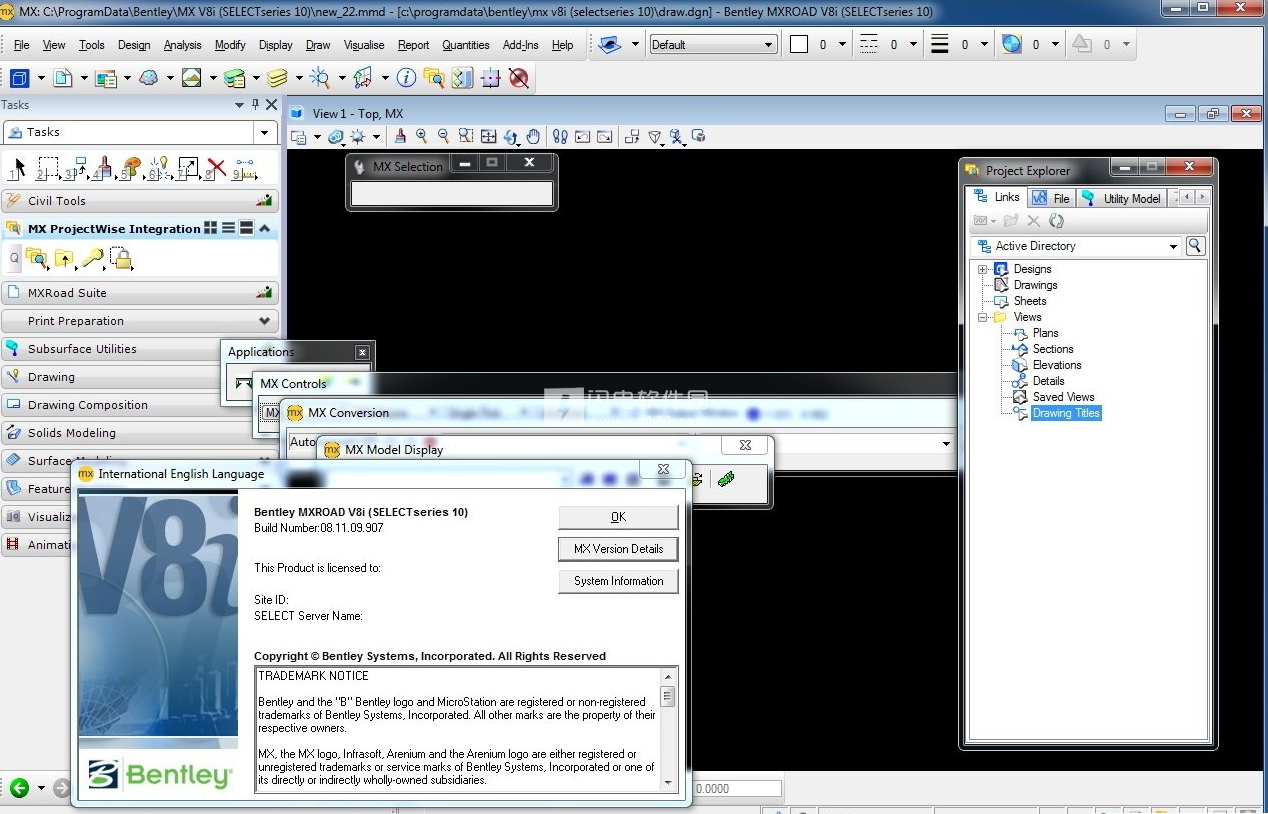Click the Walk footprints icon in View 1

point(560,136)
